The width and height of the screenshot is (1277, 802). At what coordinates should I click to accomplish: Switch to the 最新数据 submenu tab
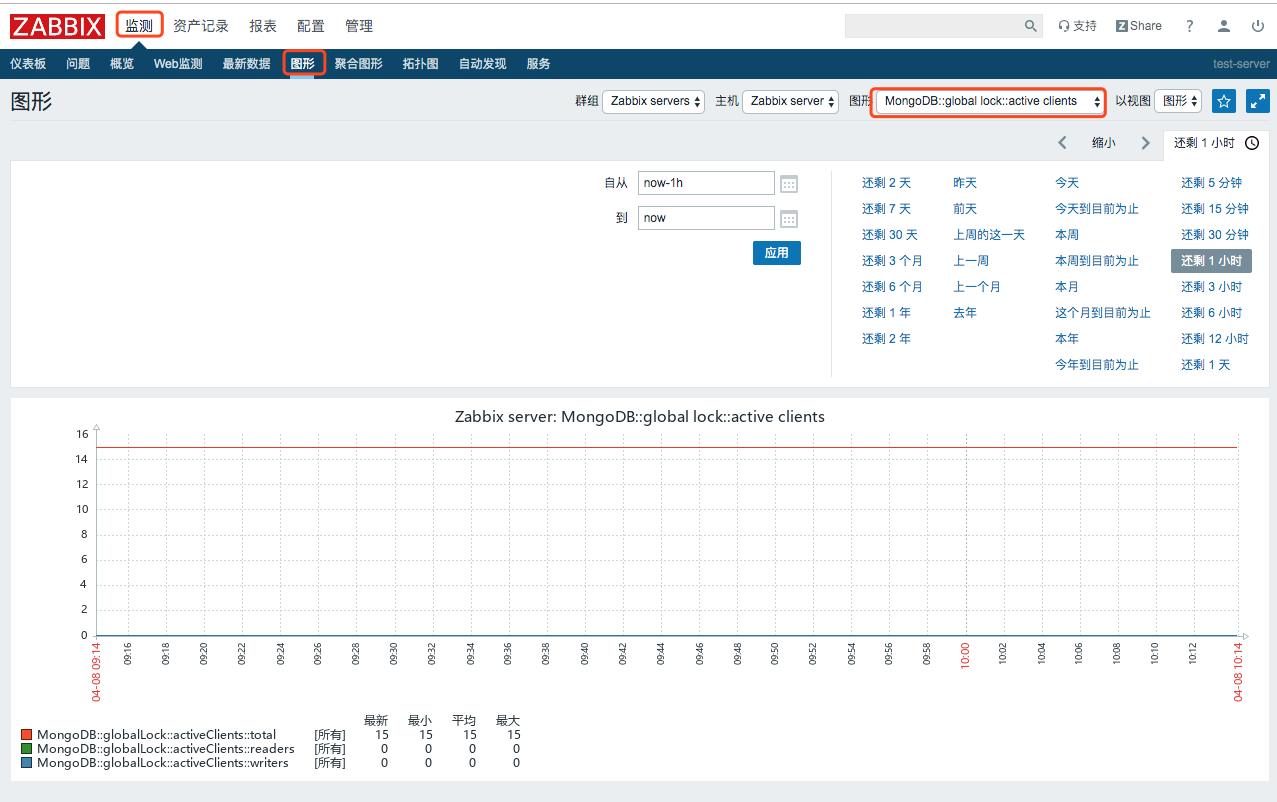pos(246,64)
